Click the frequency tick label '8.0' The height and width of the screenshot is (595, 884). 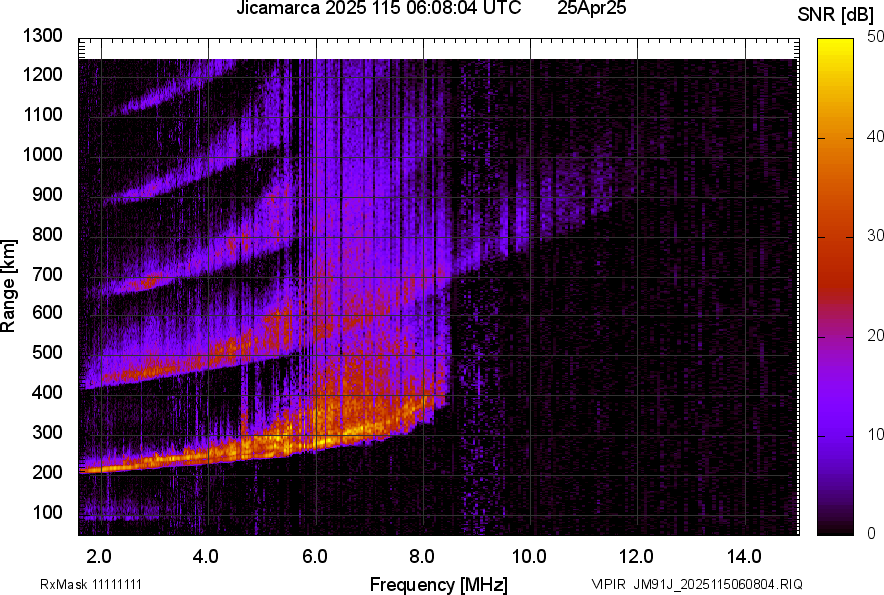click(x=421, y=557)
